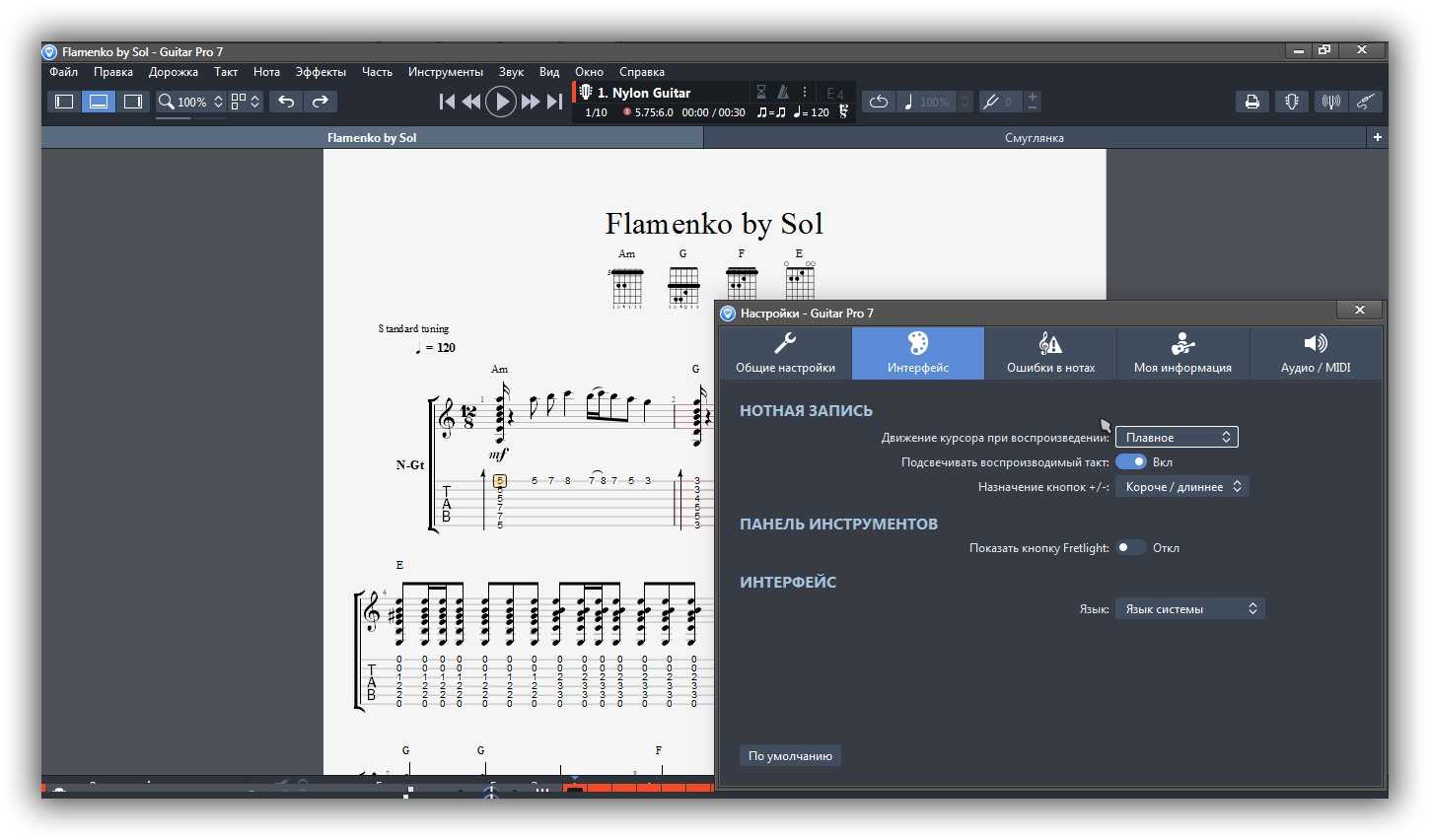The height and width of the screenshot is (840, 1430).
Task: Open the Правка menu
Action: [x=113, y=72]
